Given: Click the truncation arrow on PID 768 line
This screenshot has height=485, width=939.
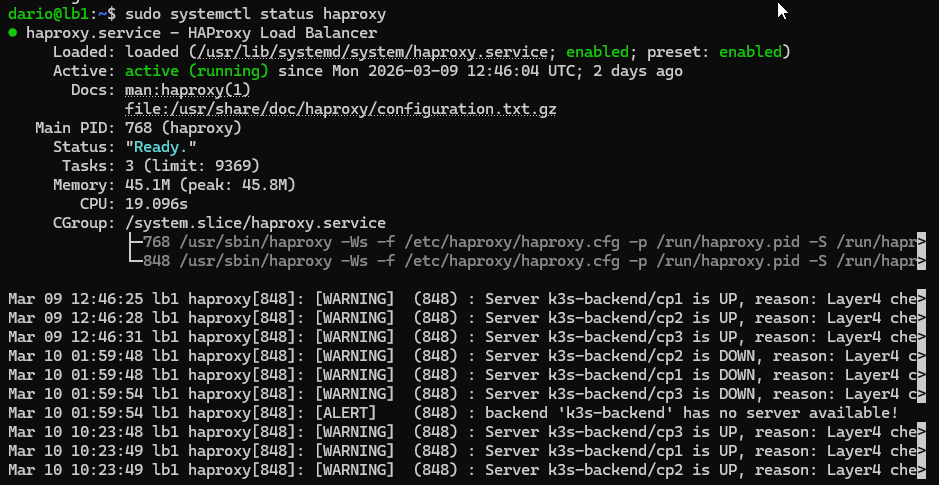Looking at the screenshot, I should 922,242.
